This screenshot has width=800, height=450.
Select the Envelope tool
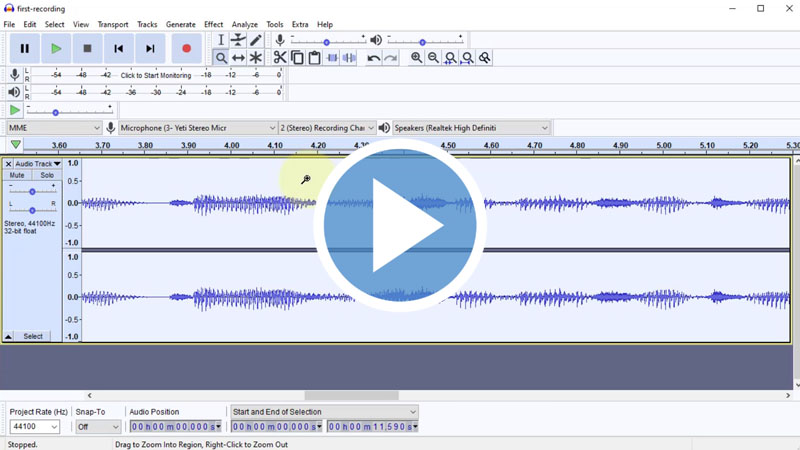tap(238, 40)
